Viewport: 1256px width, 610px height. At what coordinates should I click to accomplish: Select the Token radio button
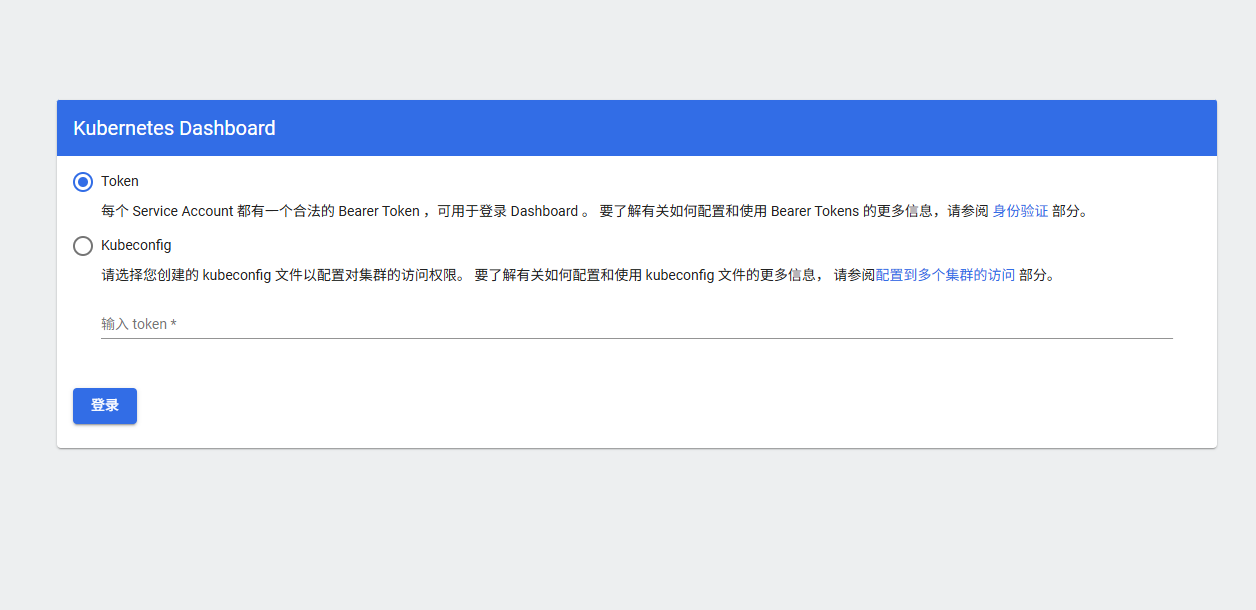tap(83, 182)
